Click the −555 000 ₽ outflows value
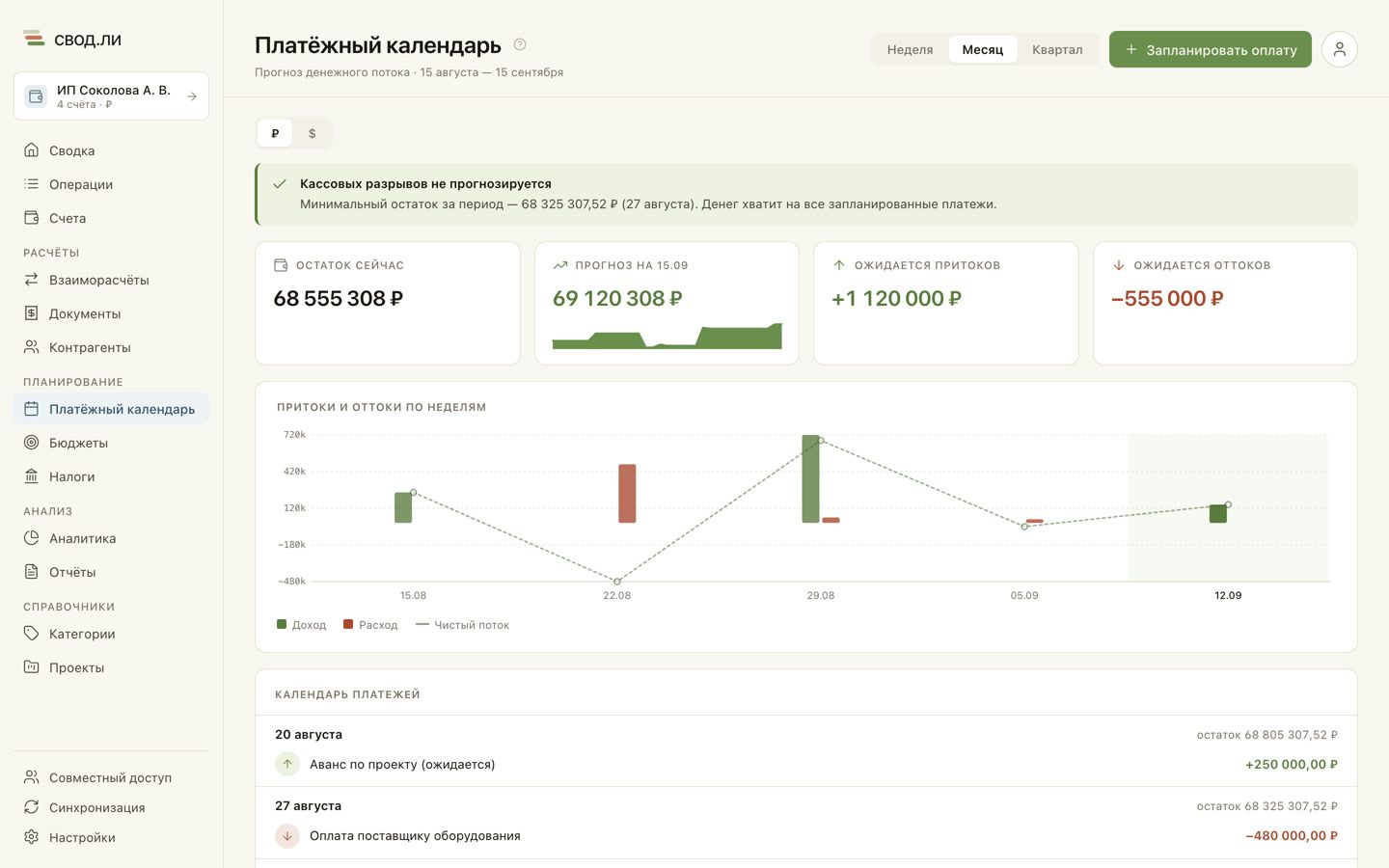This screenshot has width=1389, height=868. 1167,298
